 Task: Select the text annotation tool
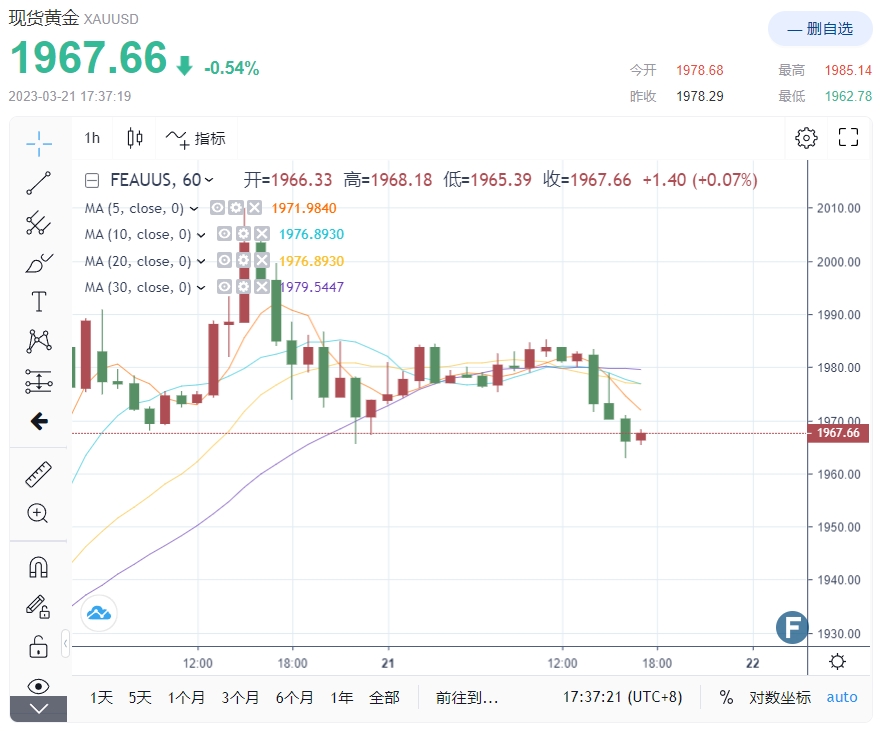click(38, 301)
